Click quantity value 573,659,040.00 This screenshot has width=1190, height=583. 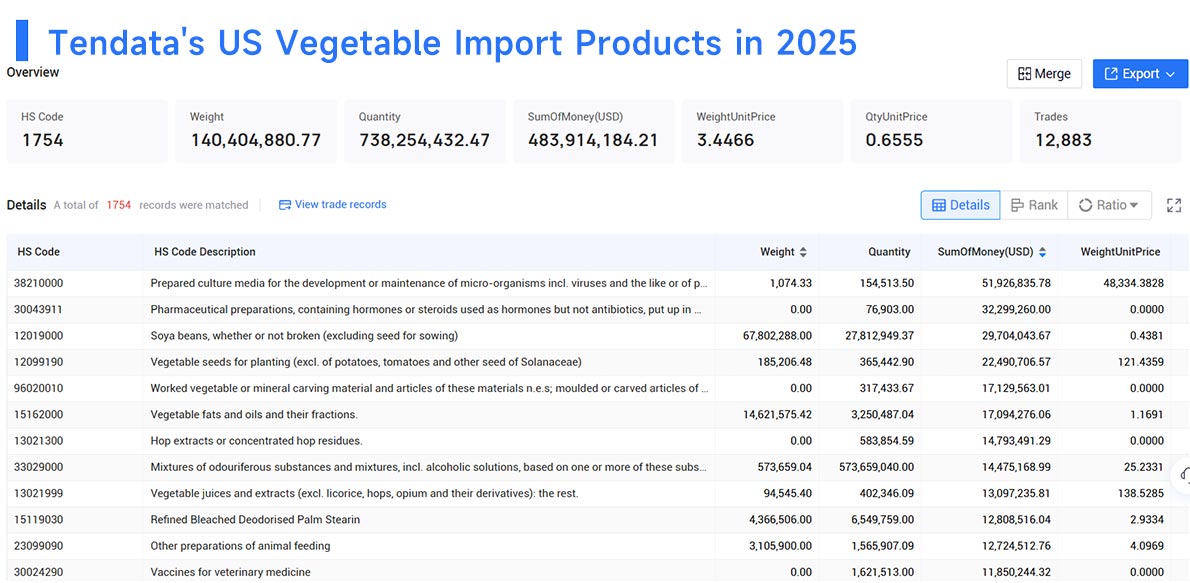876,467
